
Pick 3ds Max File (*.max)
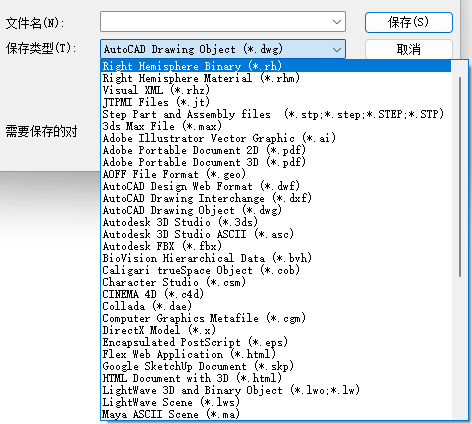point(277,126)
